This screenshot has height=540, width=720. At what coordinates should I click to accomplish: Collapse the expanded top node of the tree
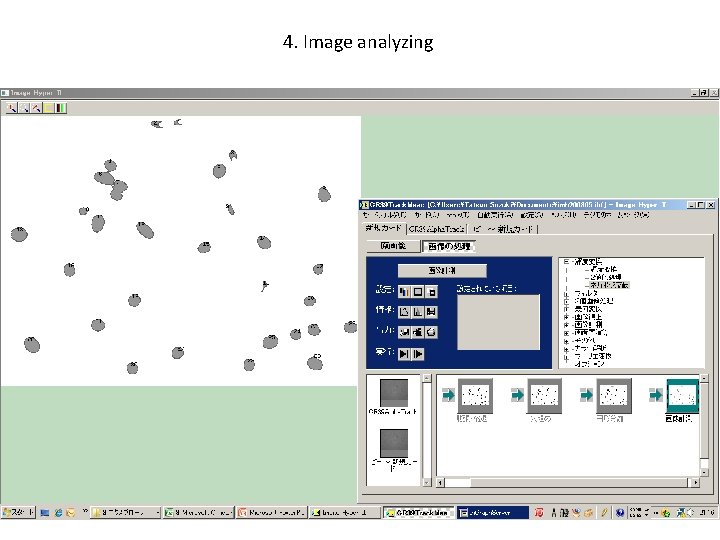pyautogui.click(x=566, y=262)
